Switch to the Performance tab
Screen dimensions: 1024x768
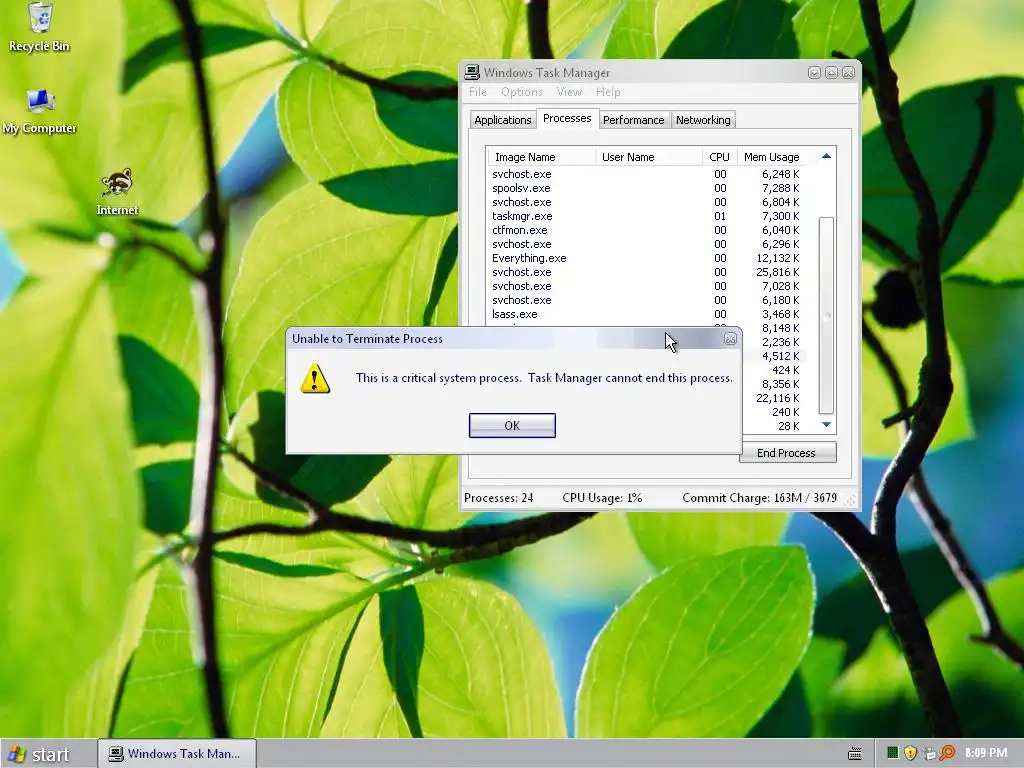[x=633, y=120]
